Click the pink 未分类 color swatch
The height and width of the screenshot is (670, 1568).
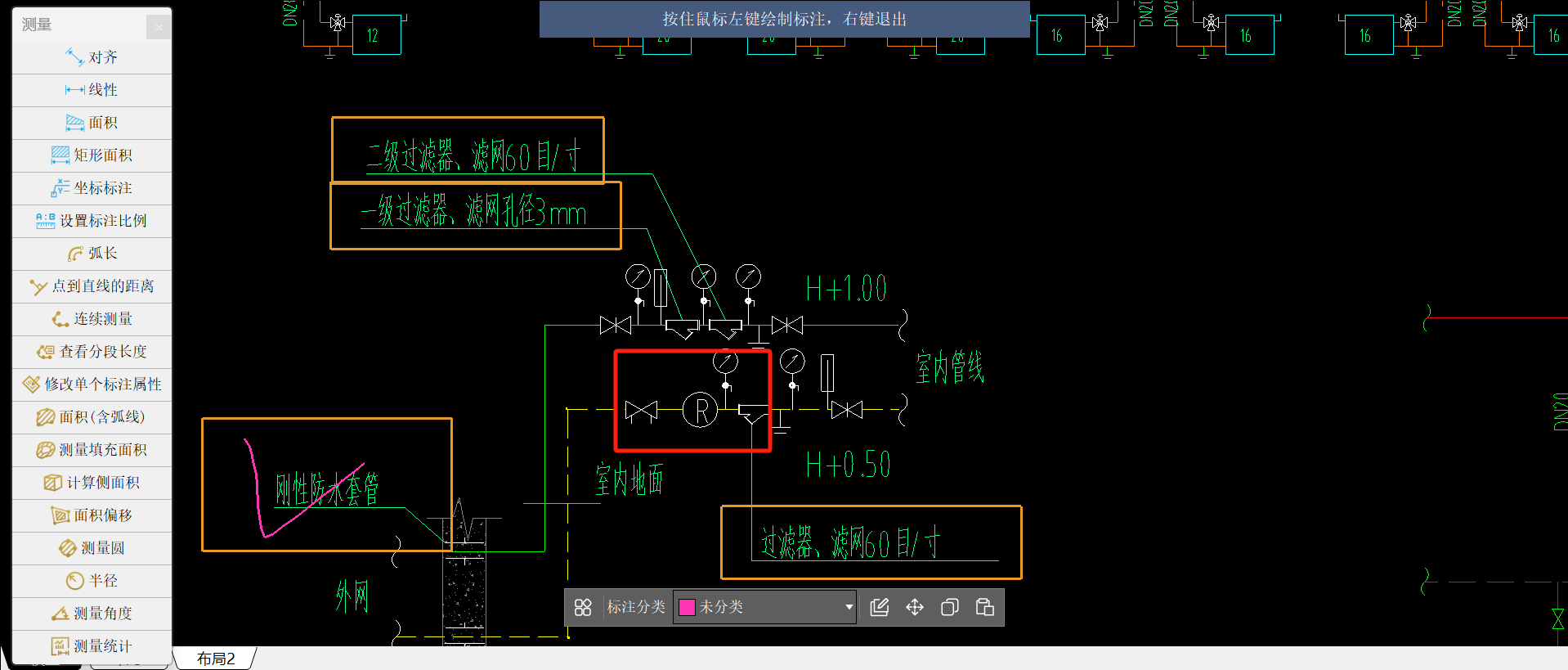coord(687,607)
